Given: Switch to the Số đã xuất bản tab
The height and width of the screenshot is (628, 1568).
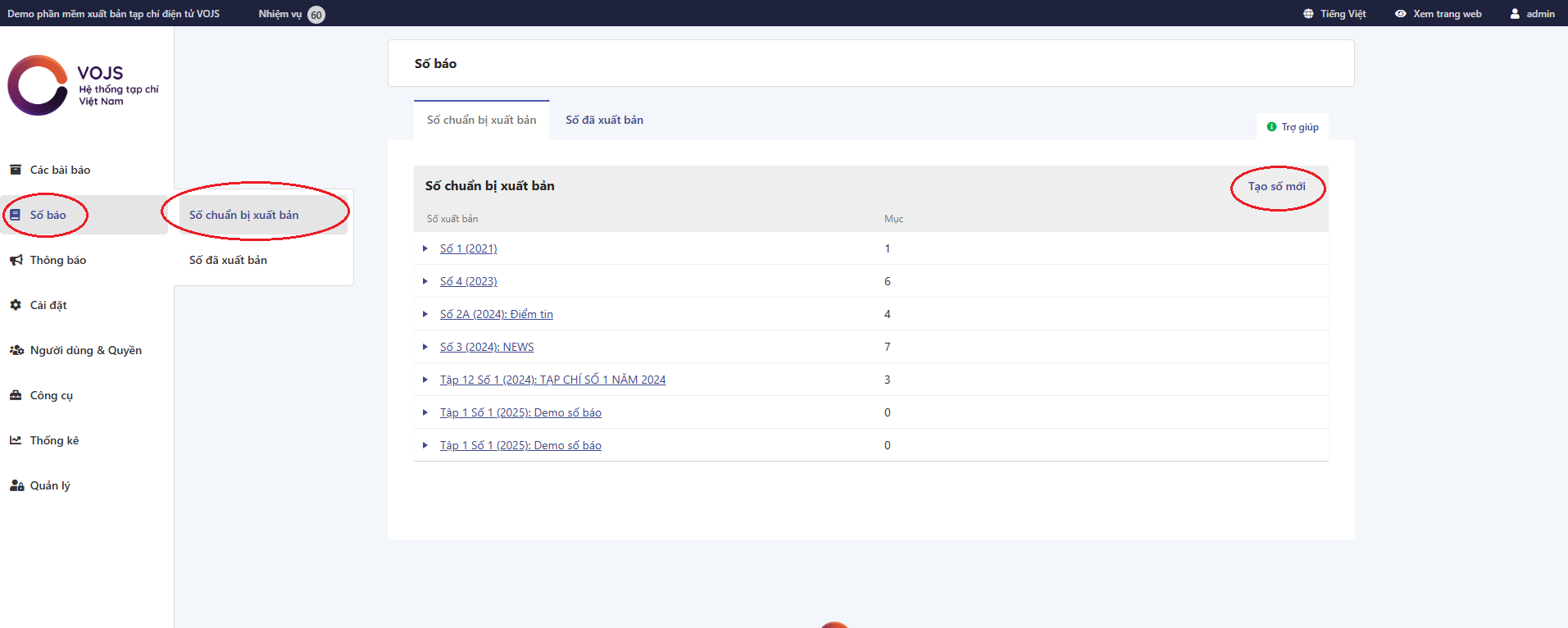Looking at the screenshot, I should tap(604, 120).
